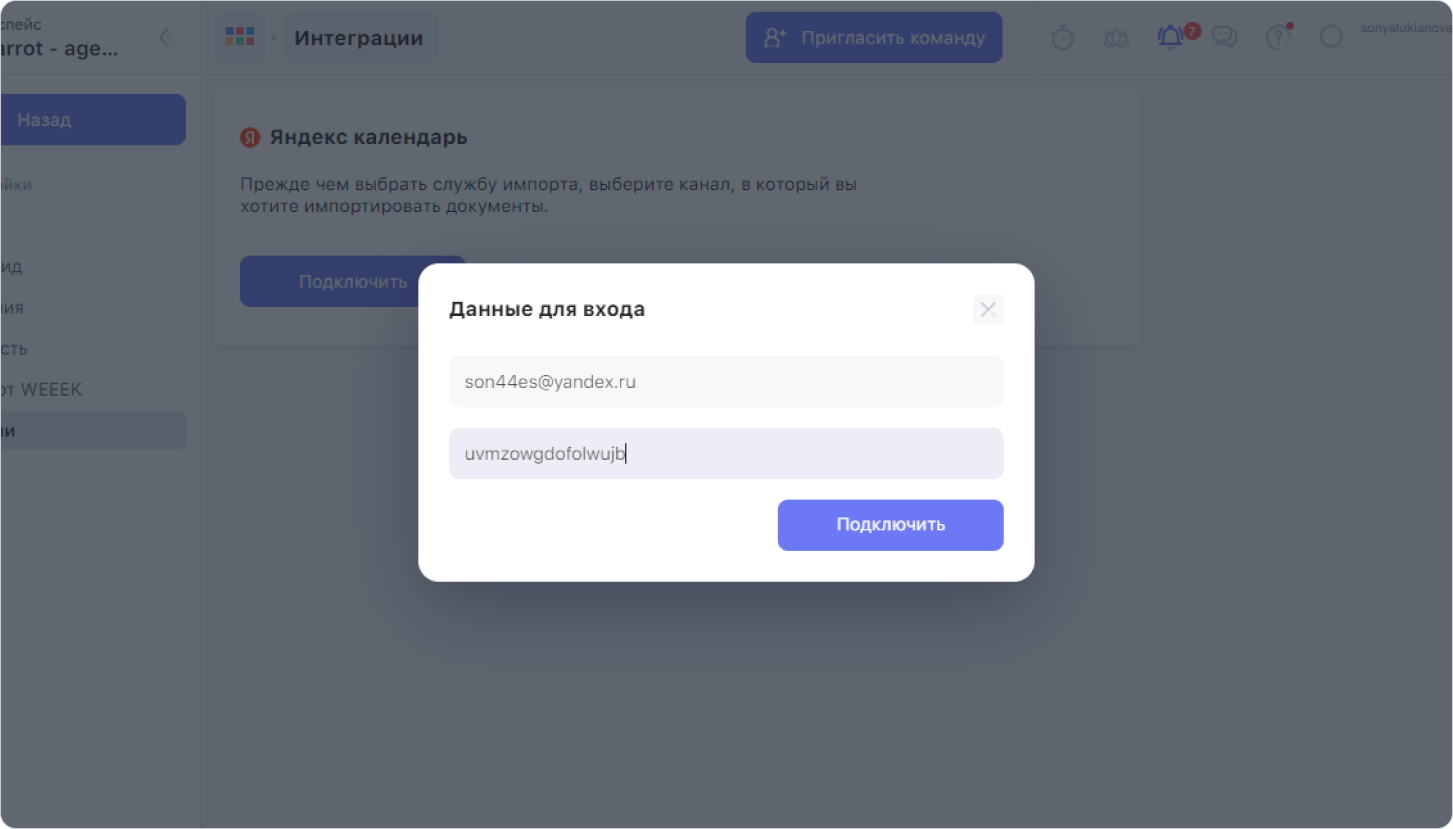The width and height of the screenshot is (1453, 829).
Task: Click Подключить in the login dialog
Action: coord(890,525)
